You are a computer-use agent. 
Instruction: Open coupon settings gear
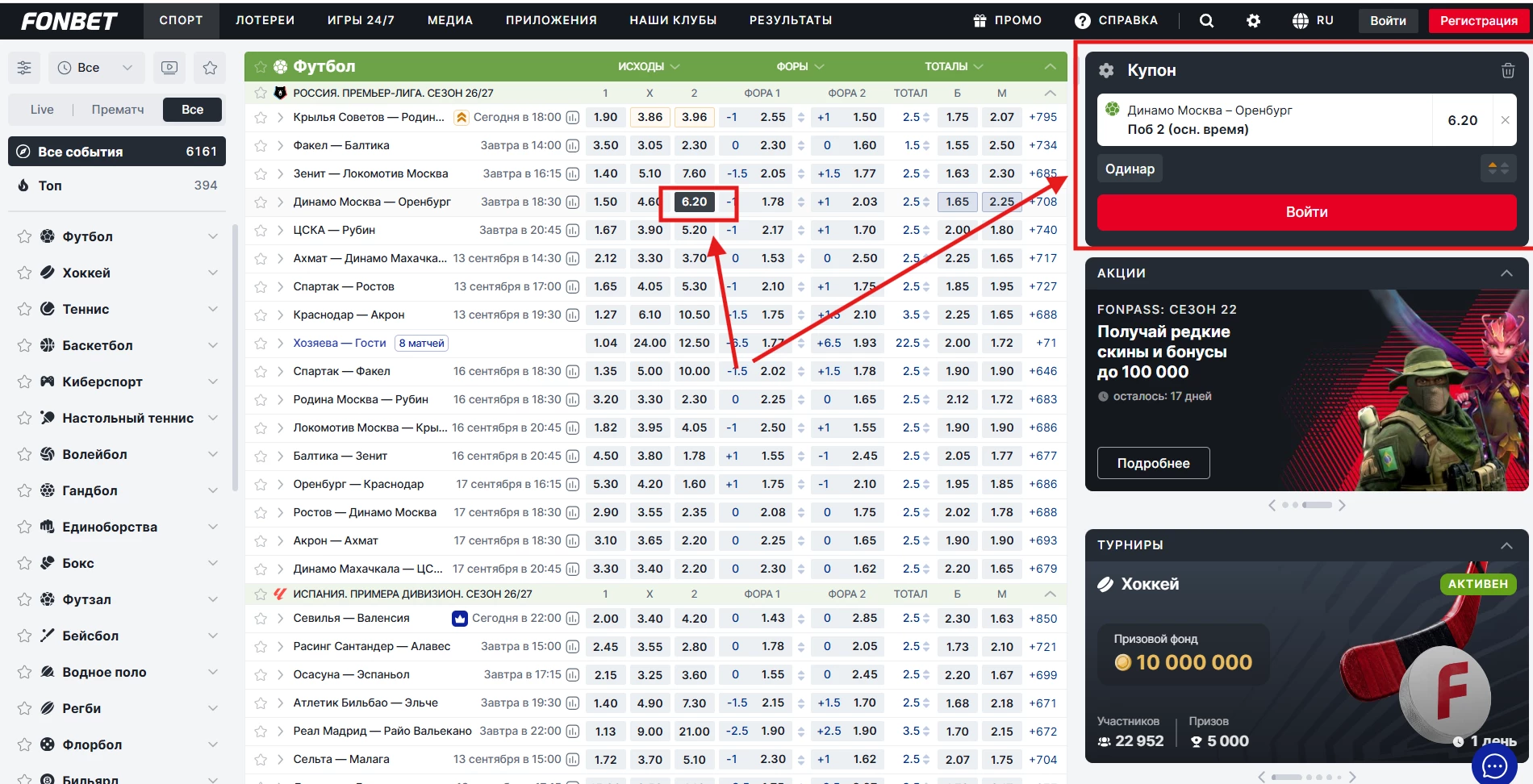(1106, 70)
